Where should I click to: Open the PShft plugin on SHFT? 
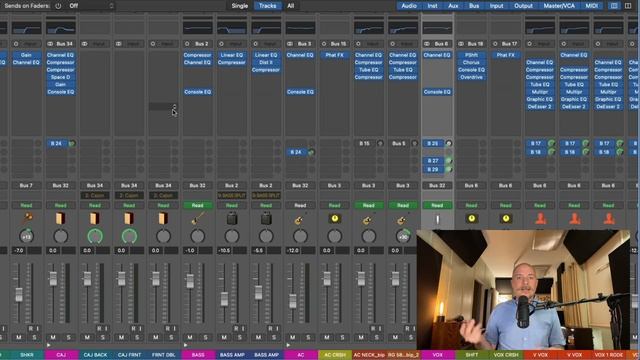tap(471, 55)
